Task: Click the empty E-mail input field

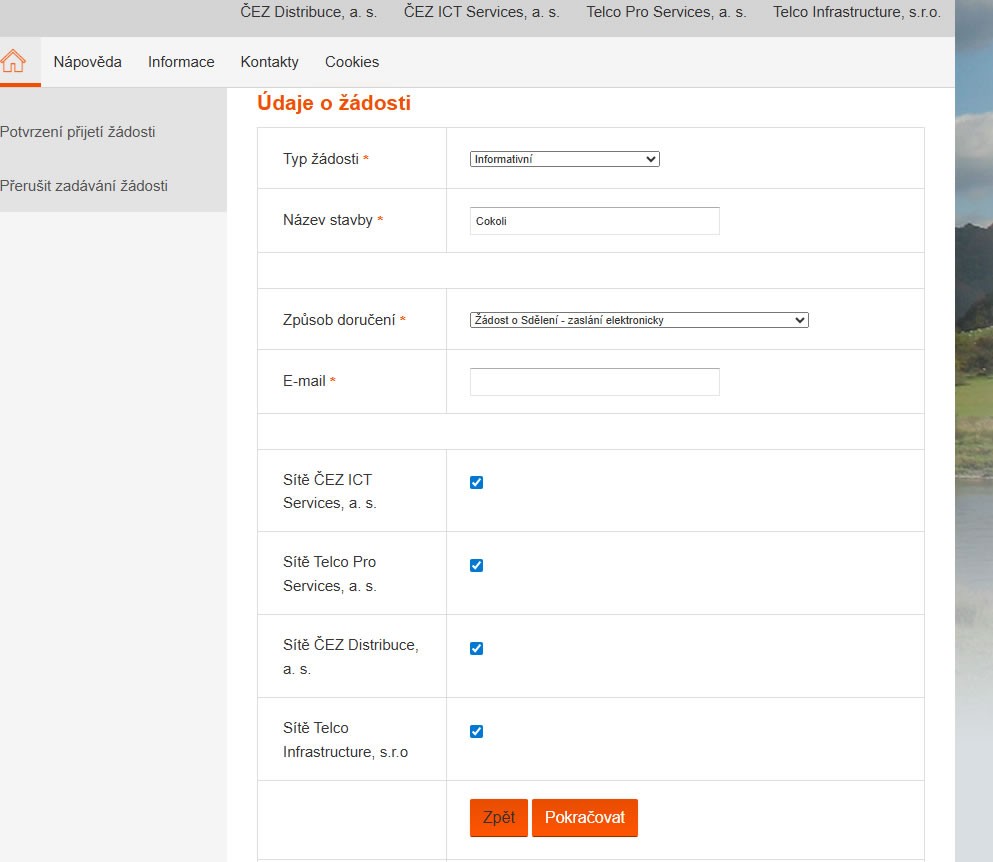Action: 594,382
